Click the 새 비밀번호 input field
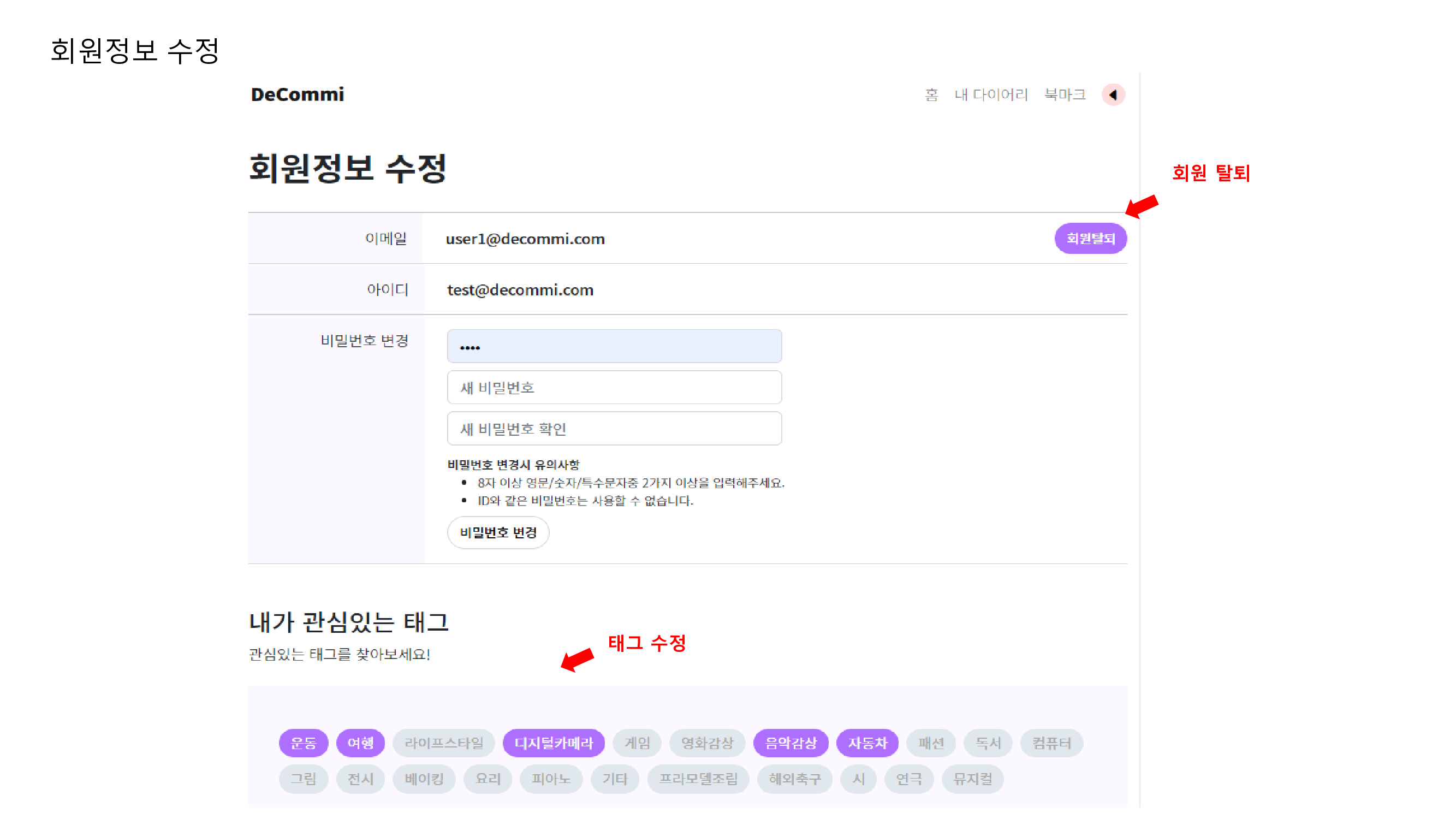 614,388
